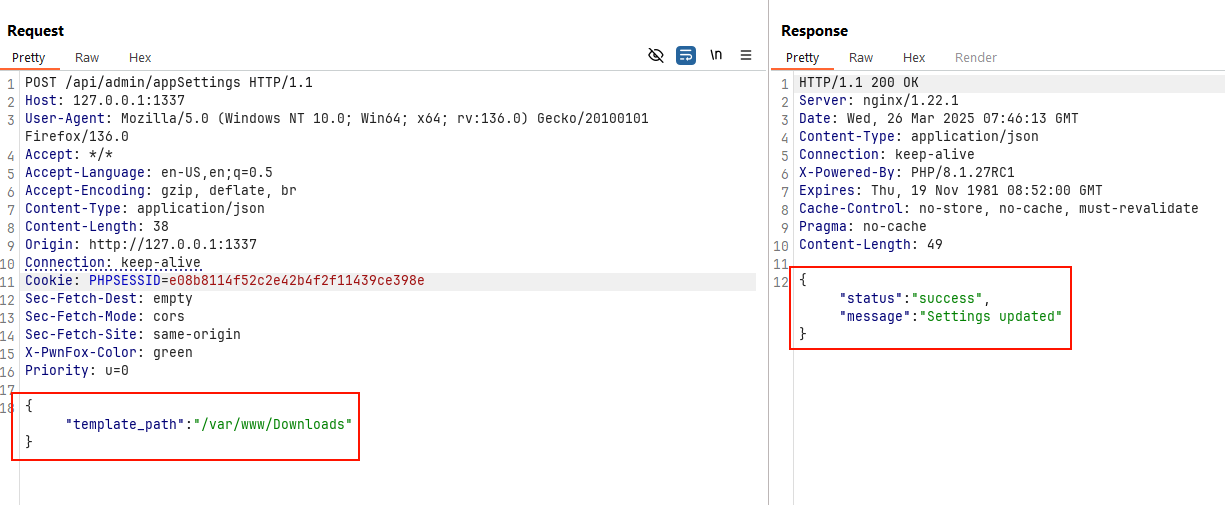Screen dimensions: 1225x505
Task: Click the Server: nginx/1.22.1 header
Action: pos(879,101)
